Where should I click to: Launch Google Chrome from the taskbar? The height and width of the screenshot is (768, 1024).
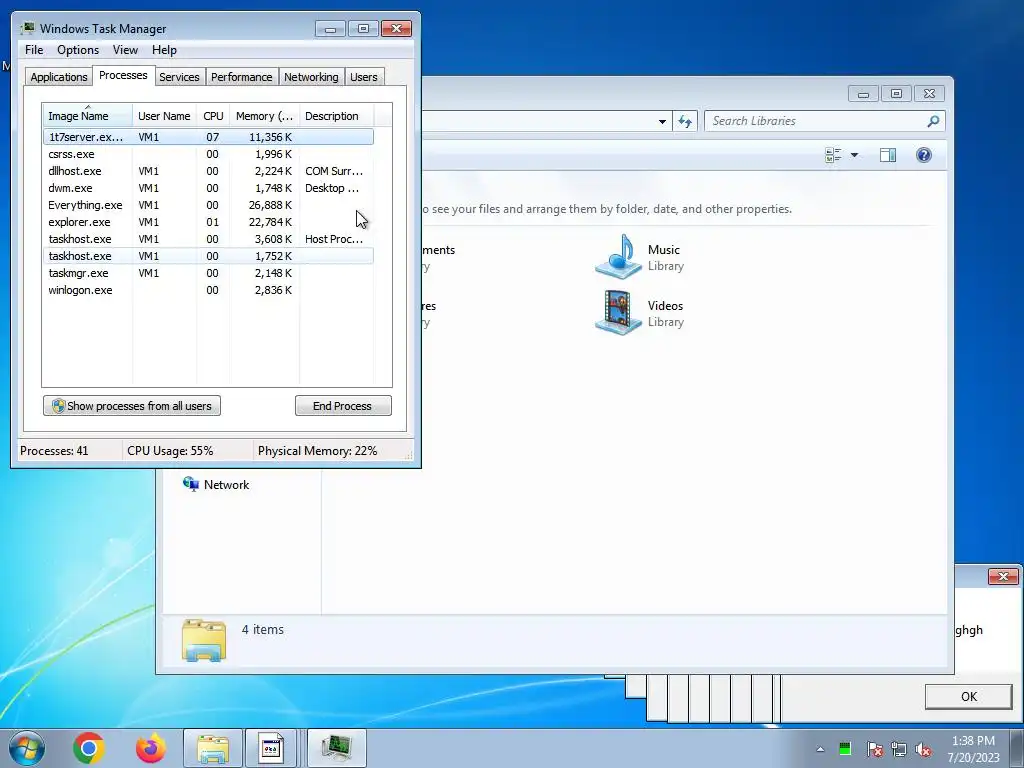click(x=89, y=748)
